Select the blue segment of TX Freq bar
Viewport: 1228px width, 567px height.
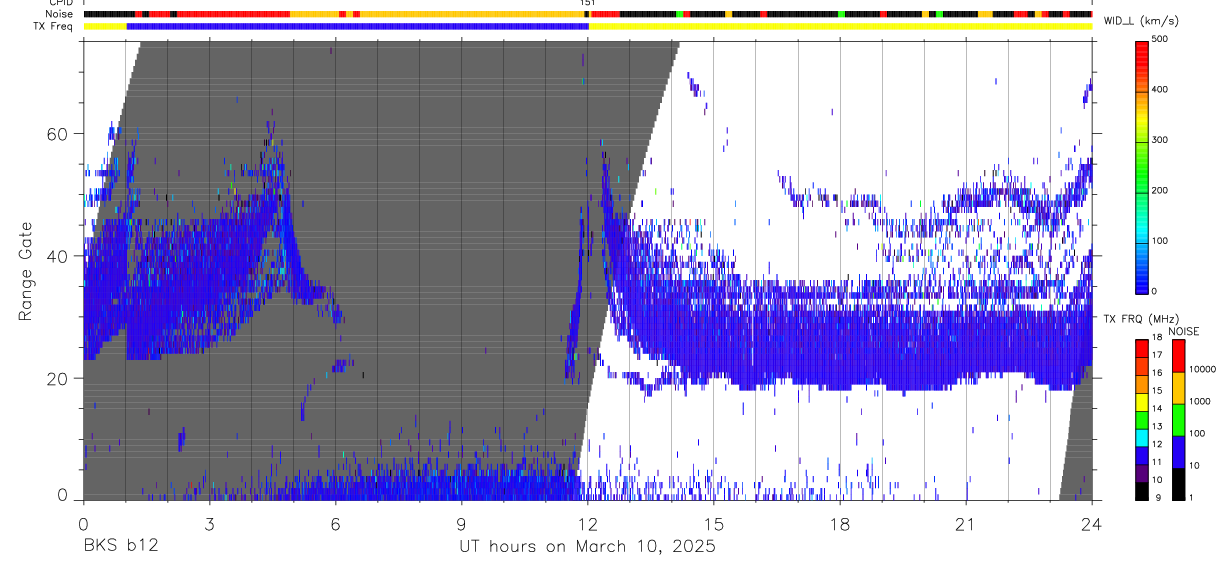coord(358,26)
